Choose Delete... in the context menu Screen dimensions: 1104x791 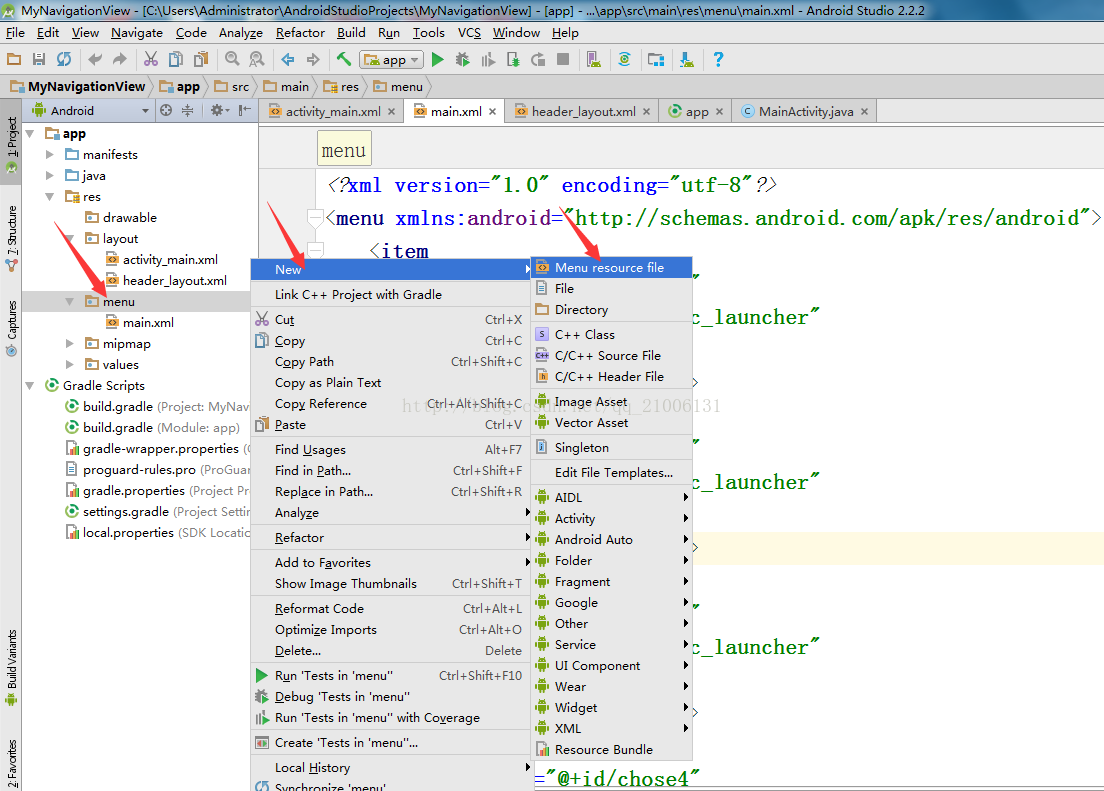(x=389, y=651)
